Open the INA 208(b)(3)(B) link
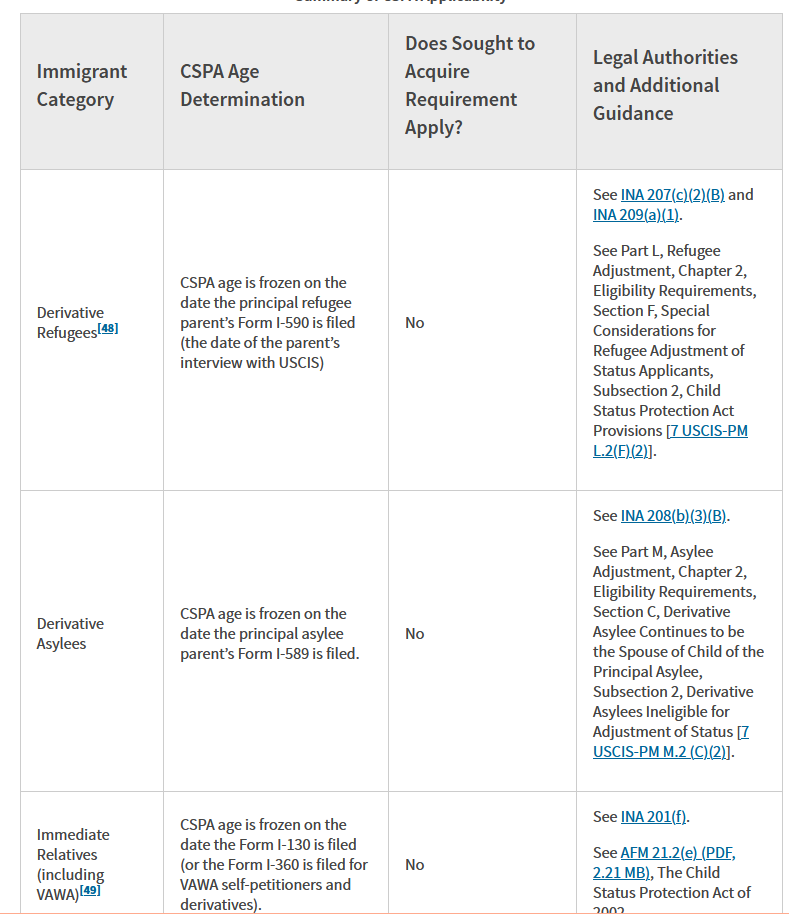Viewport: 789px width, 914px height. click(673, 516)
